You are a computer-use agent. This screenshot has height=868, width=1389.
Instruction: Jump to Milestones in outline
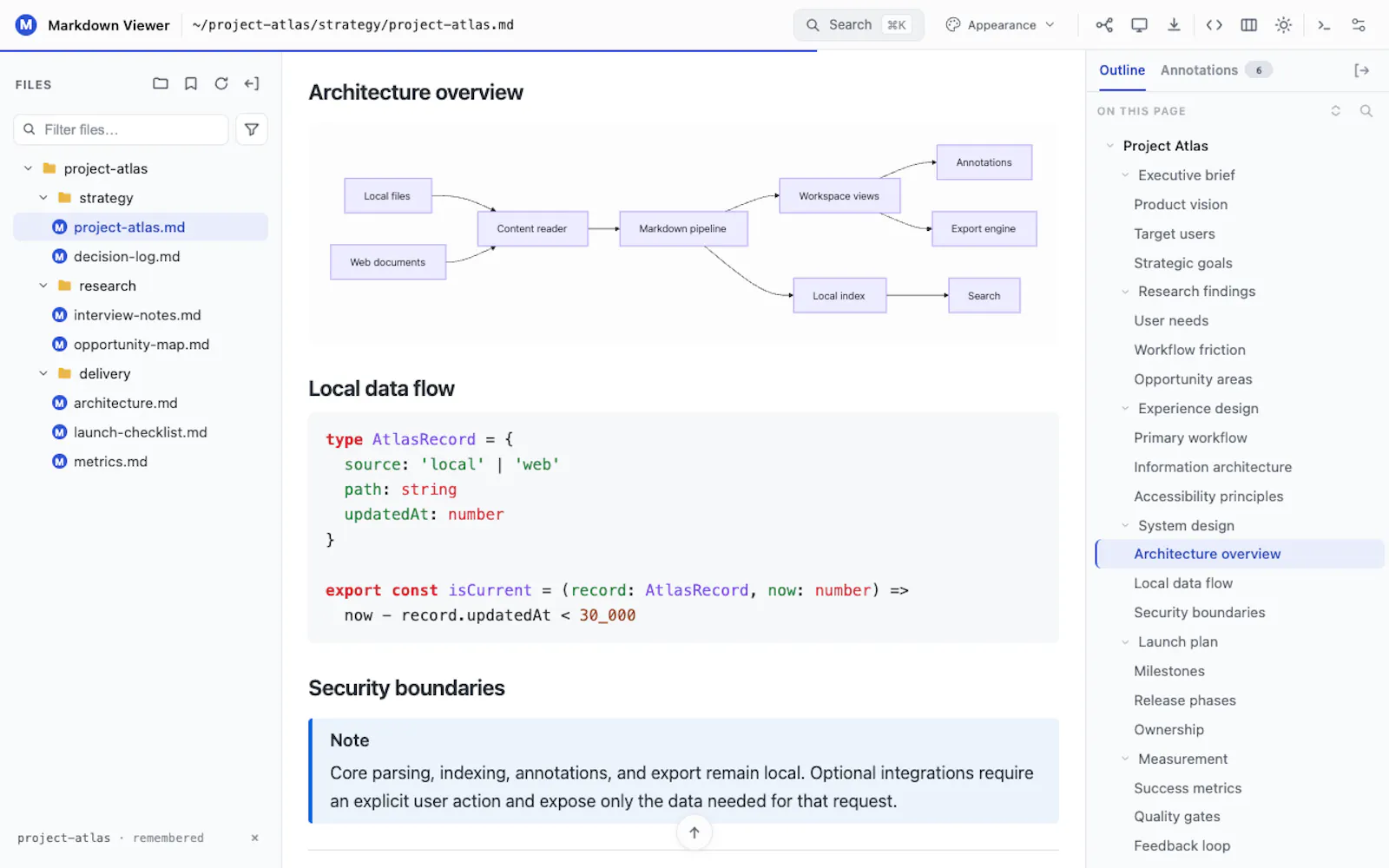(1168, 671)
